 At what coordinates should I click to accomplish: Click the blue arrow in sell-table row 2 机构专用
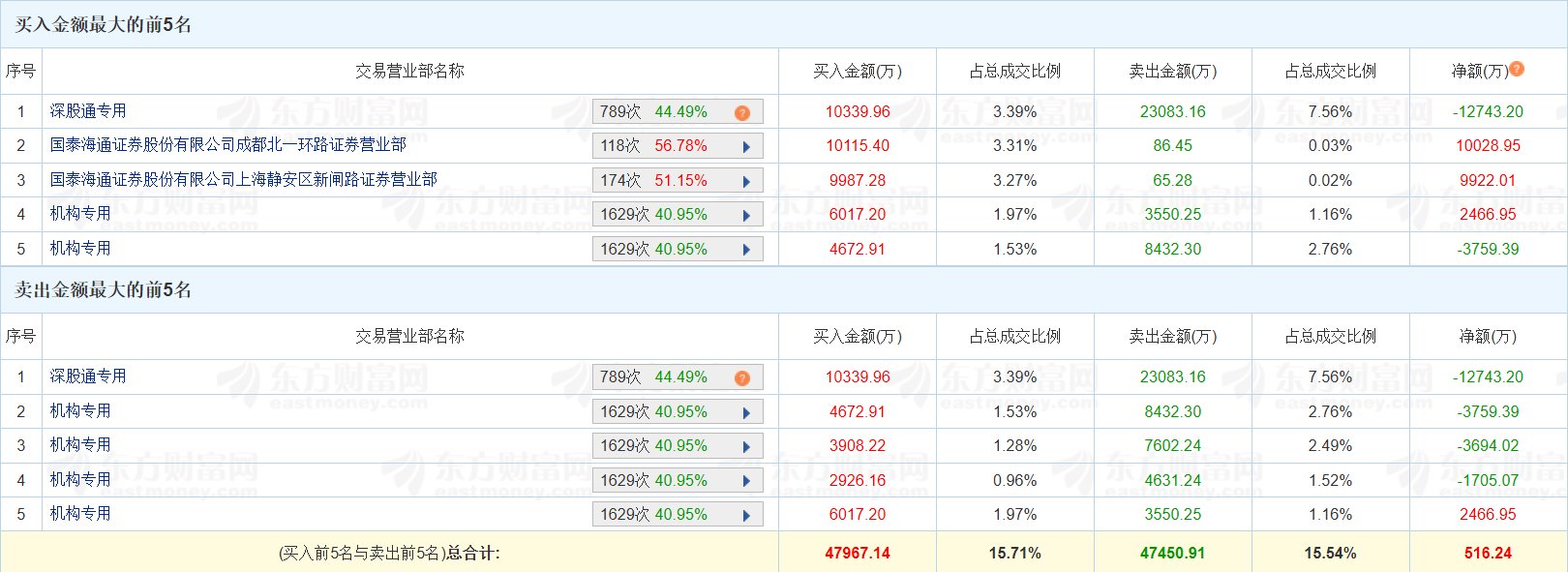(746, 413)
